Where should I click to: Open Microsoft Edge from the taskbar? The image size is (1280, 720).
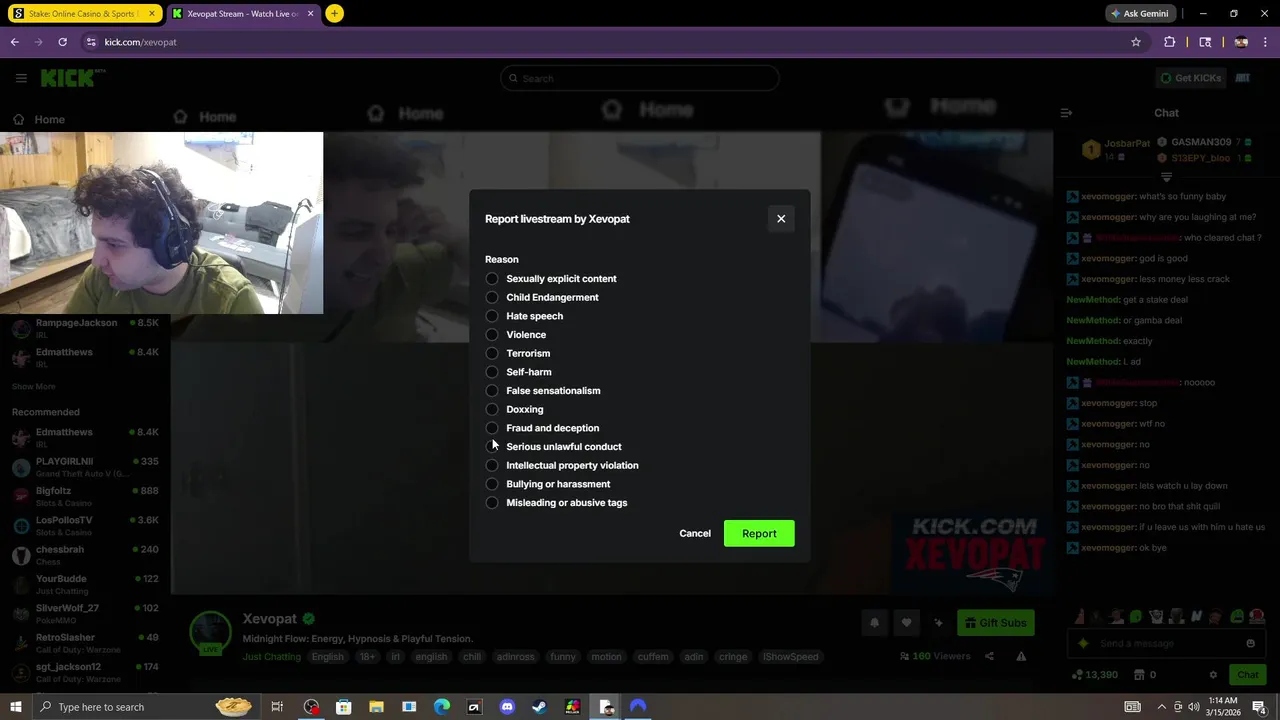(442, 707)
